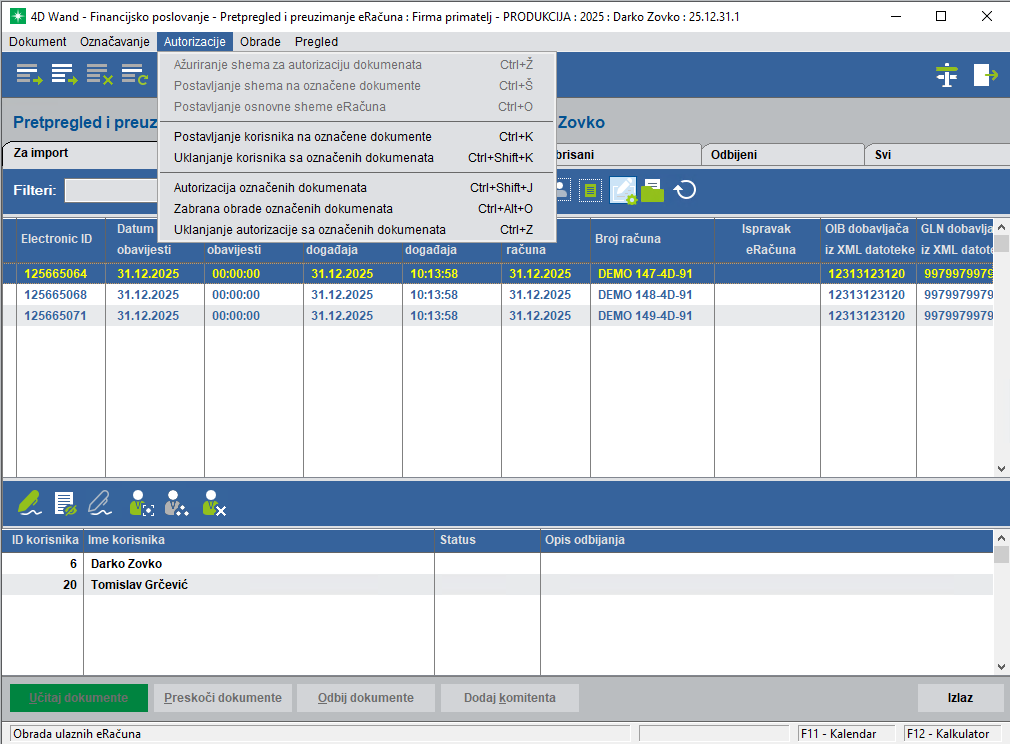Choose Autorizacija označenih dokumenata menu entry
Viewport: 1010px width, 744px height.
tap(270, 187)
